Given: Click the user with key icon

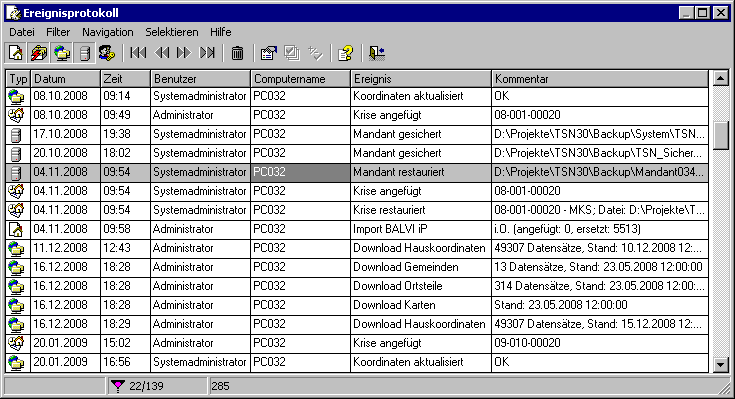Looking at the screenshot, I should 107,53.
